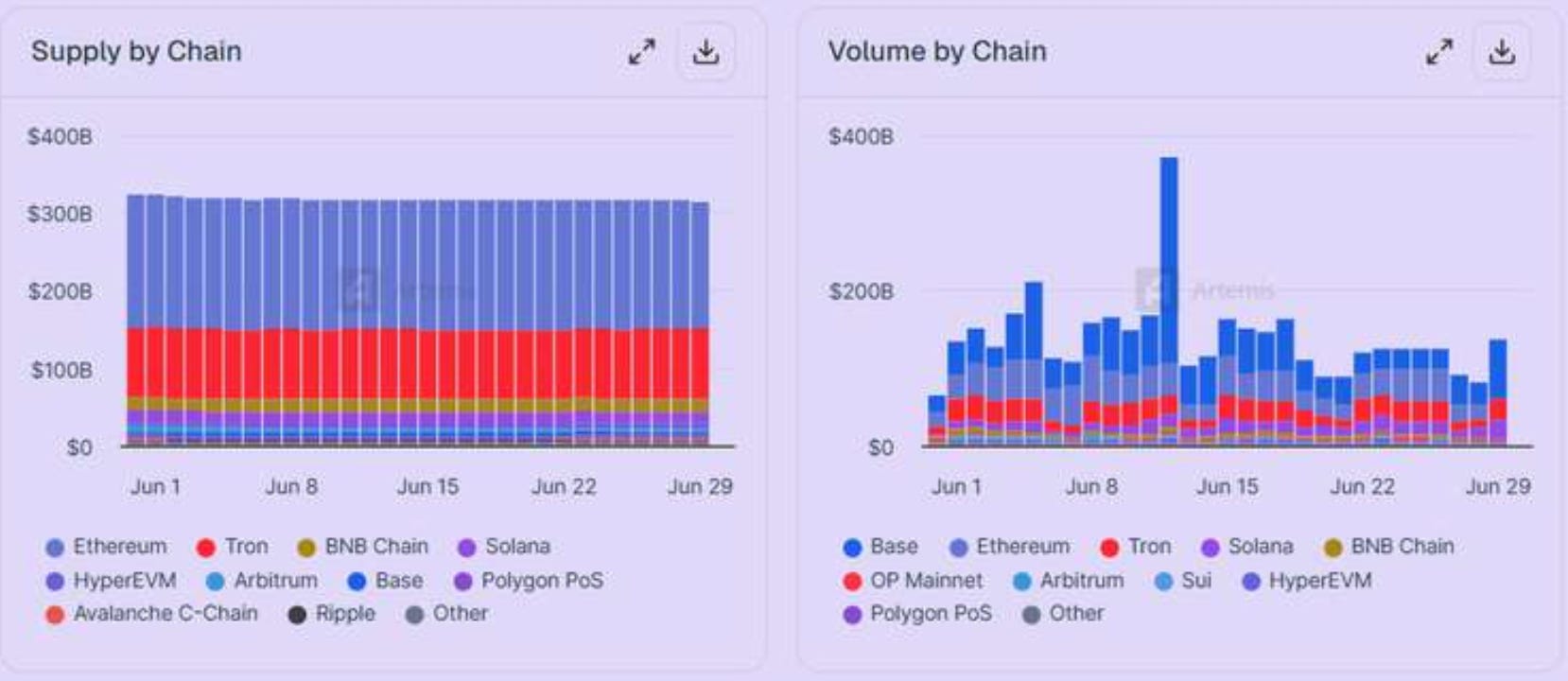Click the $100B axis label in Supply chart
This screenshot has width=1568, height=681.
(61, 370)
